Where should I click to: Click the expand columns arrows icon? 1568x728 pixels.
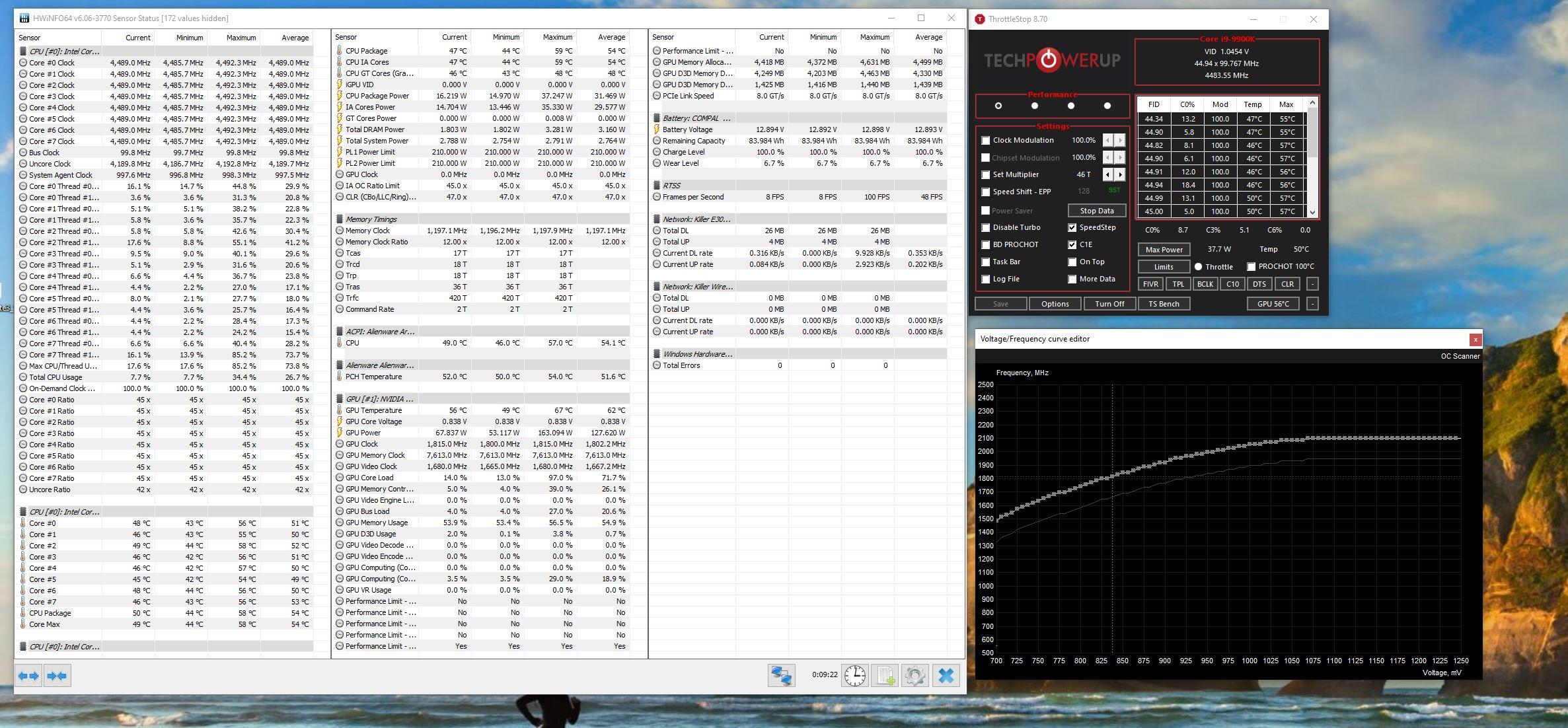[x=28, y=676]
